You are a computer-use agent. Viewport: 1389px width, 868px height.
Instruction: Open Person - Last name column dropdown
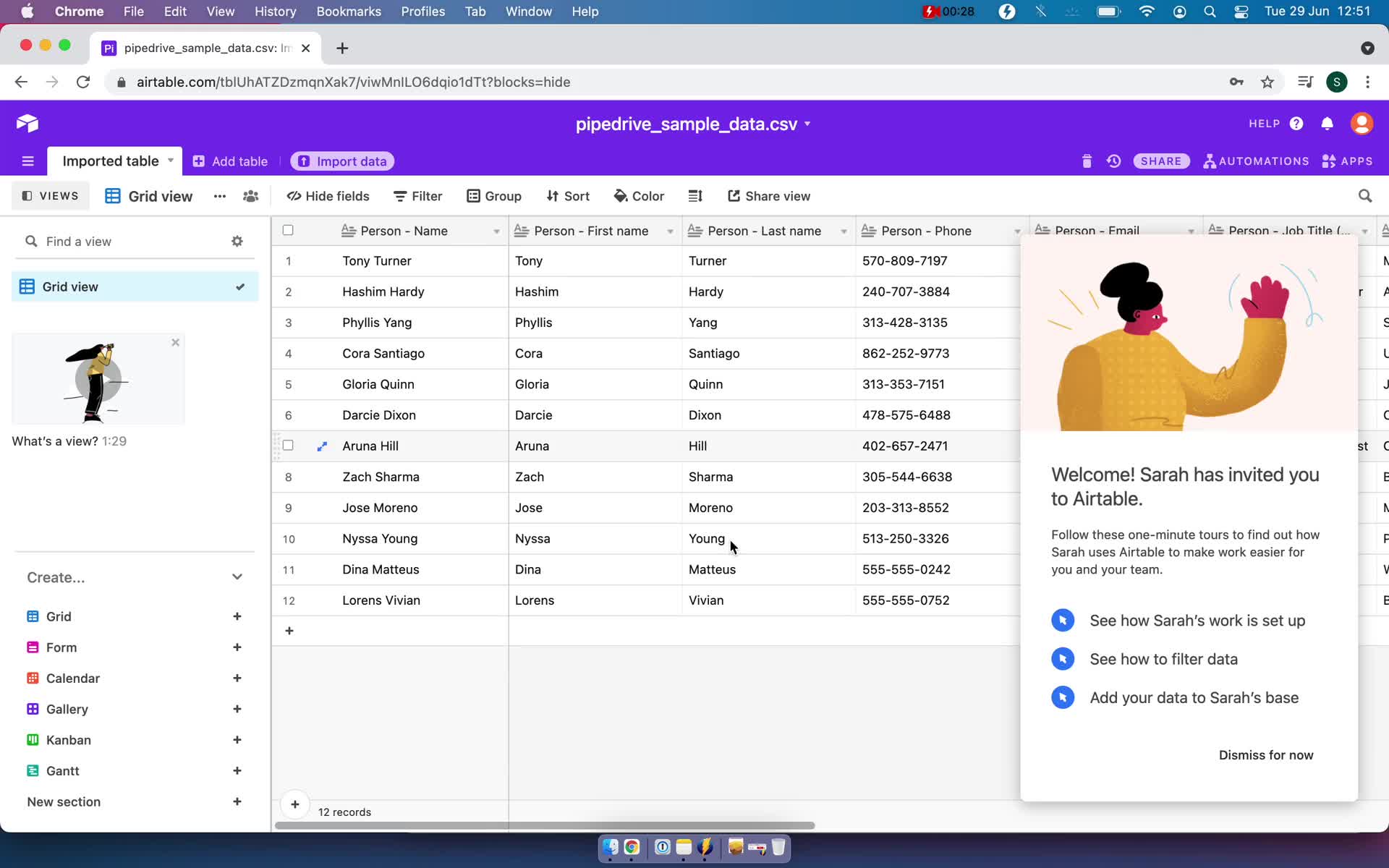point(844,231)
